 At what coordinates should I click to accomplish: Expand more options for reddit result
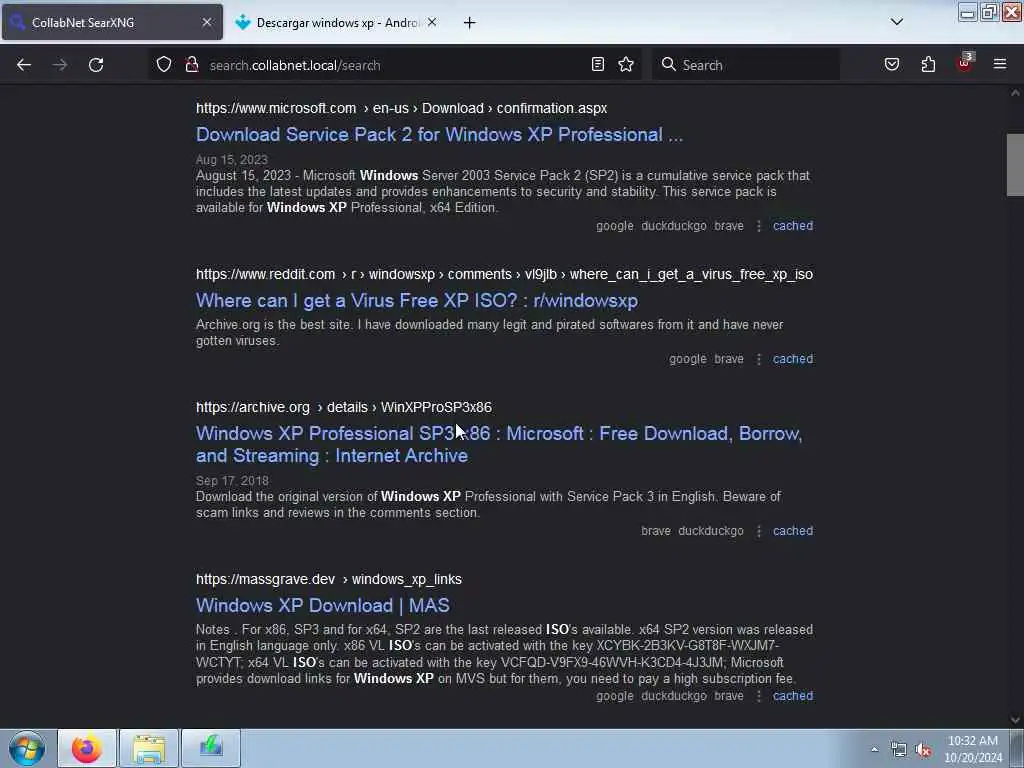point(759,359)
